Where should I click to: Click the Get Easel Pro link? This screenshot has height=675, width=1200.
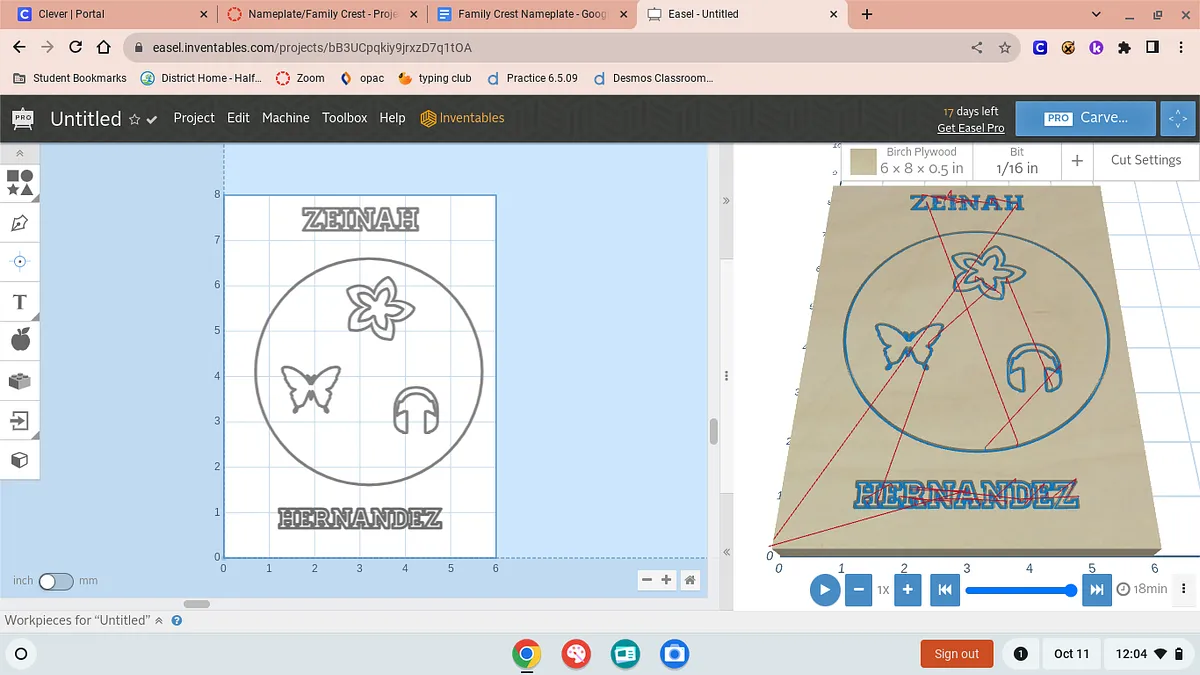point(970,128)
